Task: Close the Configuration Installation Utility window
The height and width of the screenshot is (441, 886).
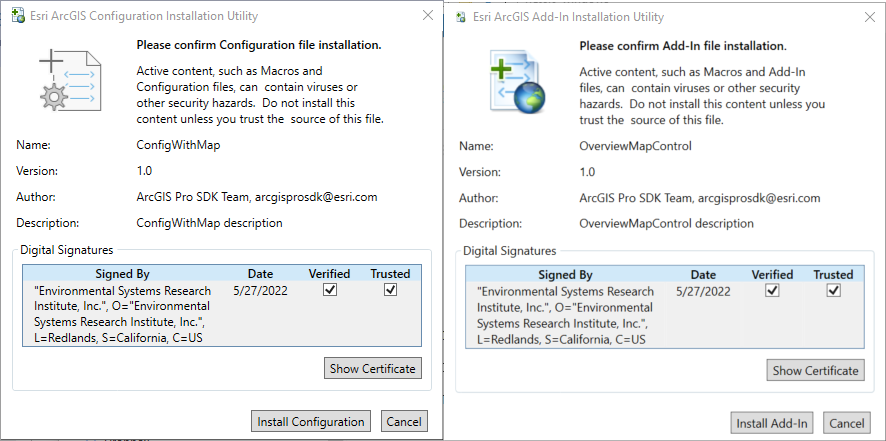Action: pos(428,15)
